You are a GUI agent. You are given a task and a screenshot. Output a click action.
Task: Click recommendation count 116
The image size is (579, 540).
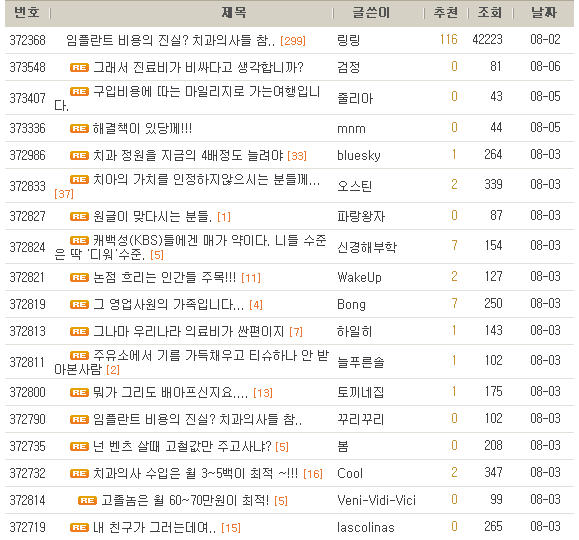coord(449,39)
